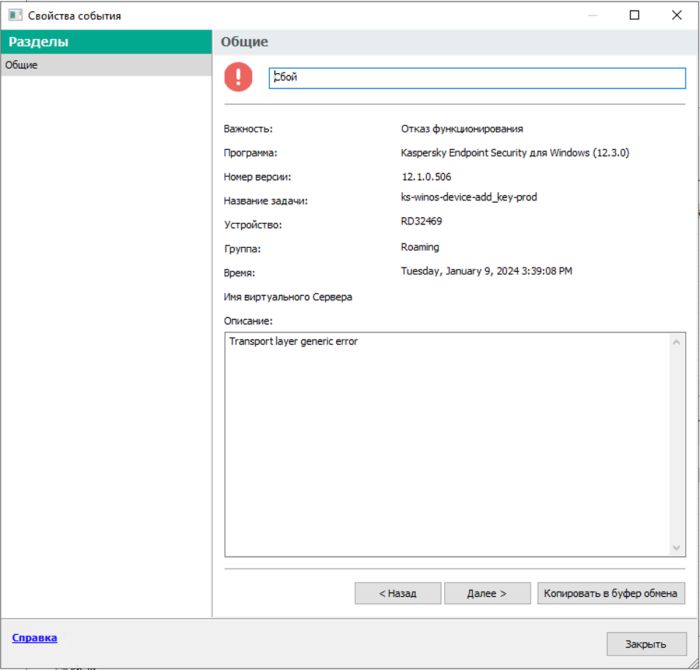Close the window with the X button

[x=677, y=15]
